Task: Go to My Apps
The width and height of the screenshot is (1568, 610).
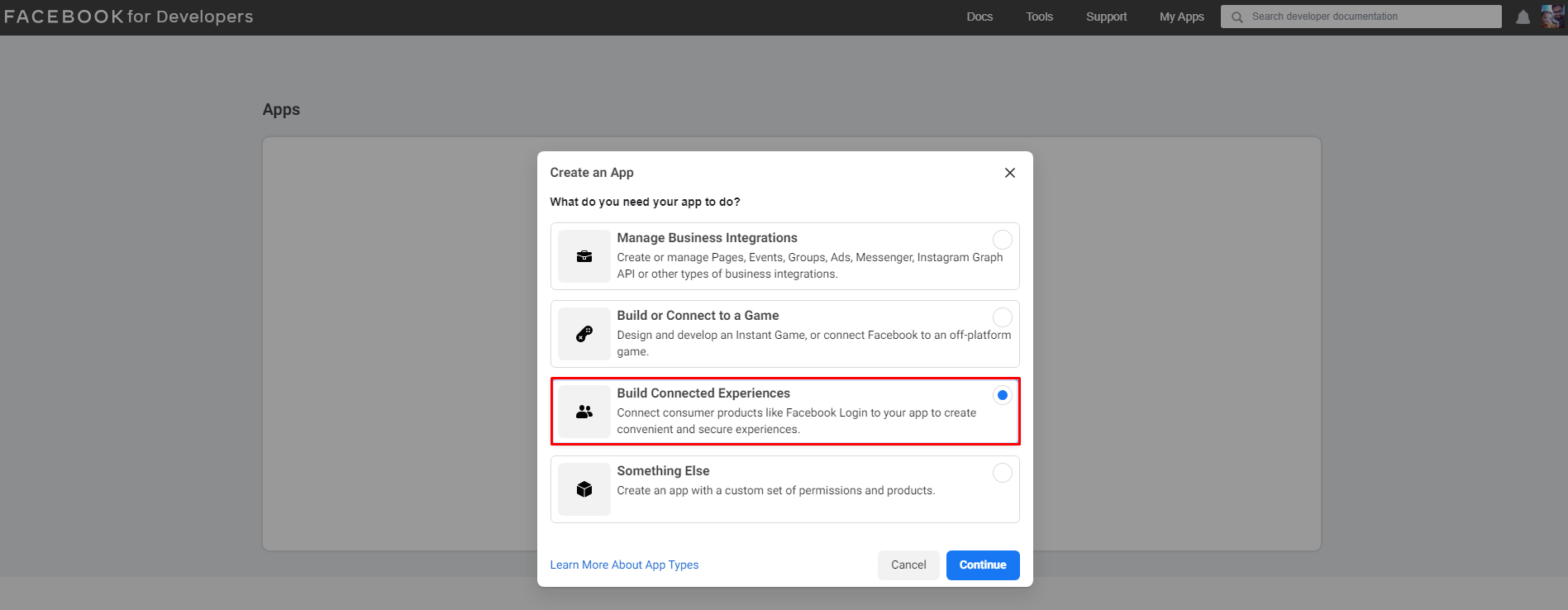Action: click(1181, 17)
